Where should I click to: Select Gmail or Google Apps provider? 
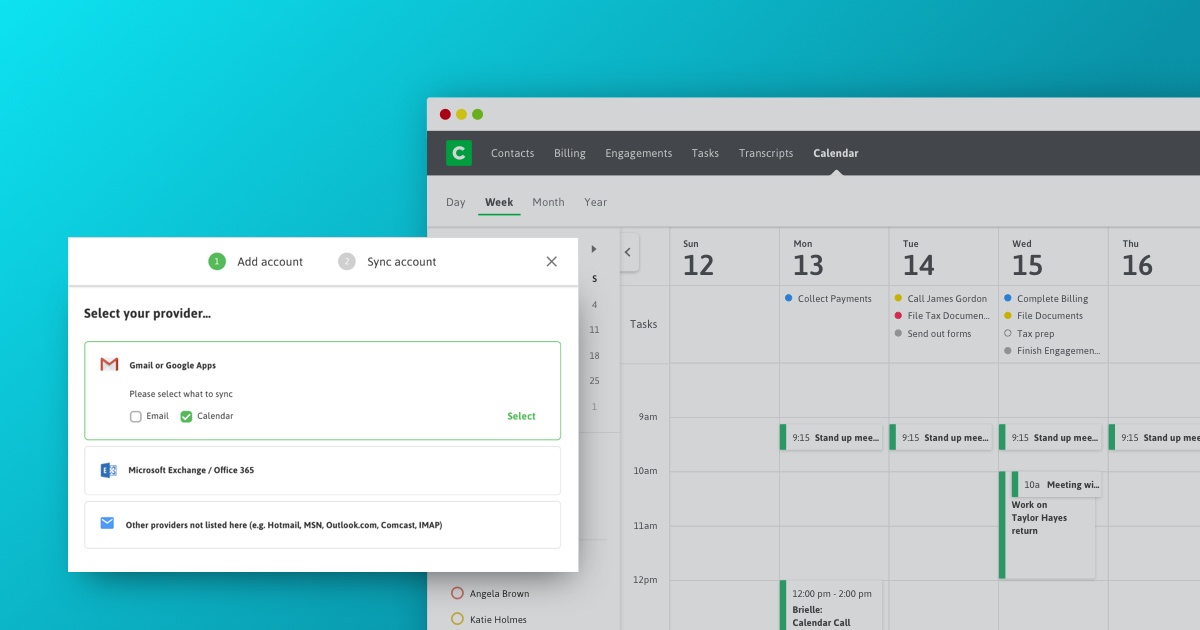tap(322, 391)
